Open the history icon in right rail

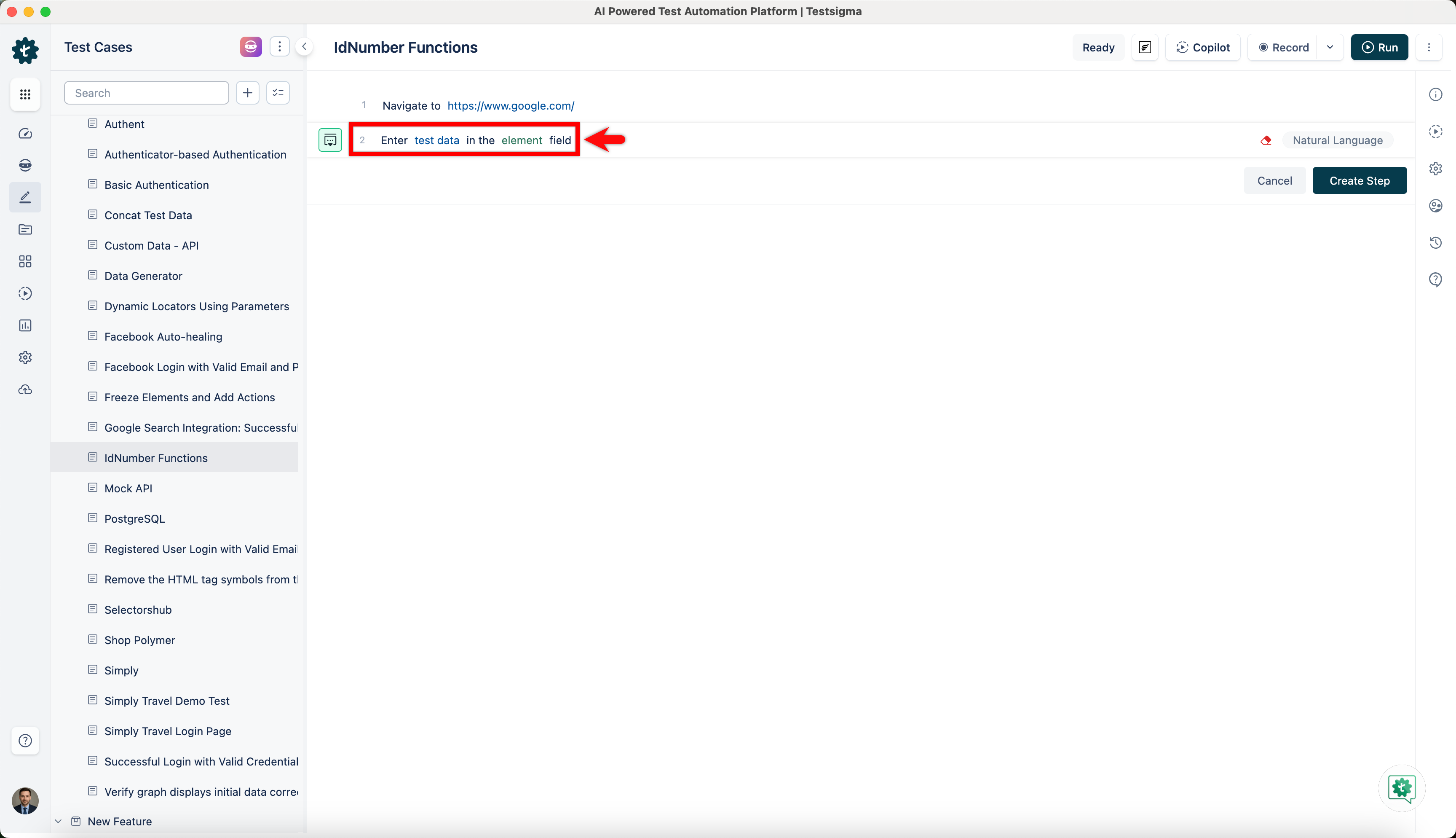1435,243
